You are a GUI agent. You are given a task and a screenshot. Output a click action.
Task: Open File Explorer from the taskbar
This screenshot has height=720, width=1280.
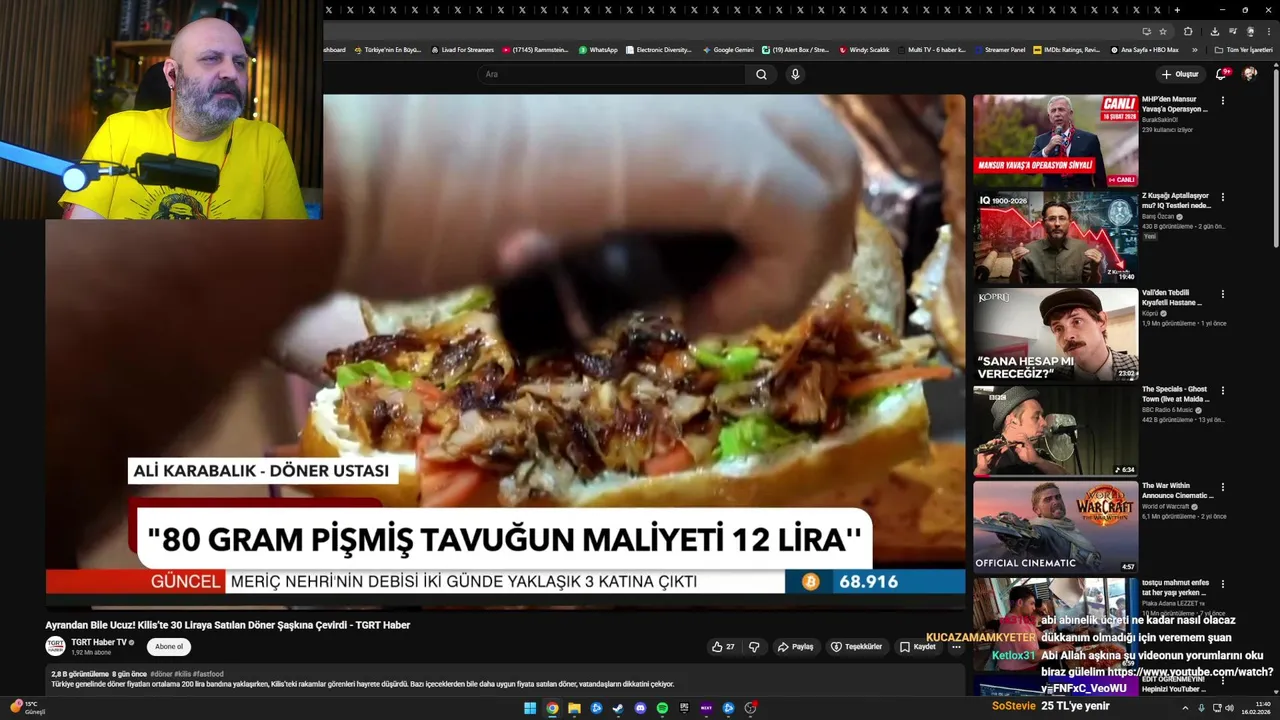coord(574,708)
